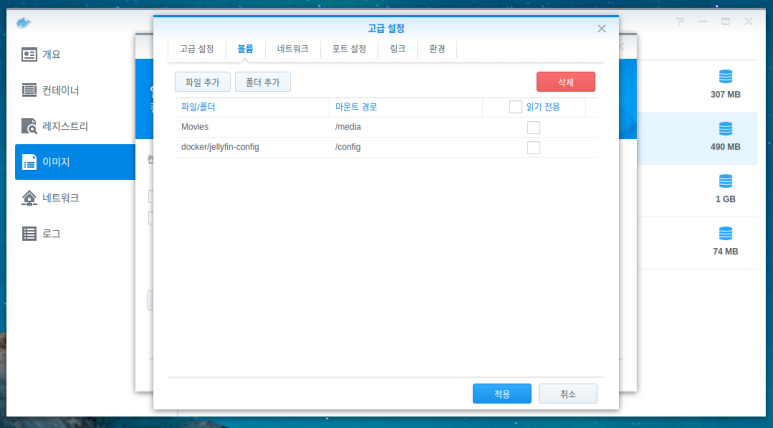Open the 포트 설정 tab
Image resolution: width=773 pixels, height=428 pixels.
(349, 49)
